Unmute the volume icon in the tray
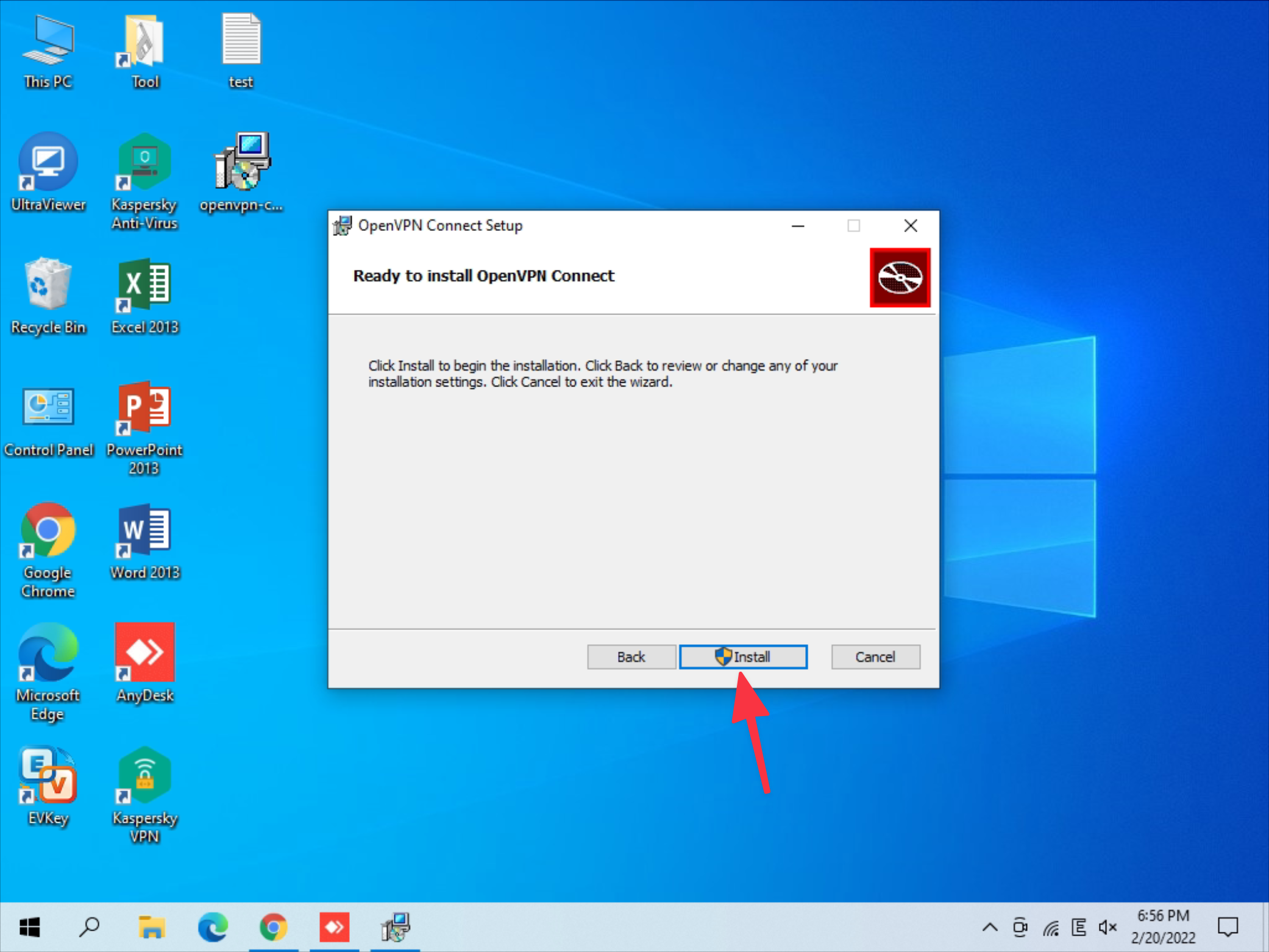The image size is (1269, 952). point(1107,928)
